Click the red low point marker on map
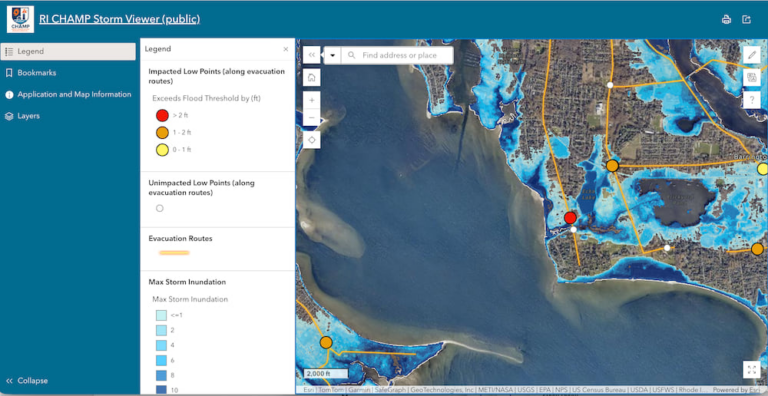768x396 pixels. (570, 218)
